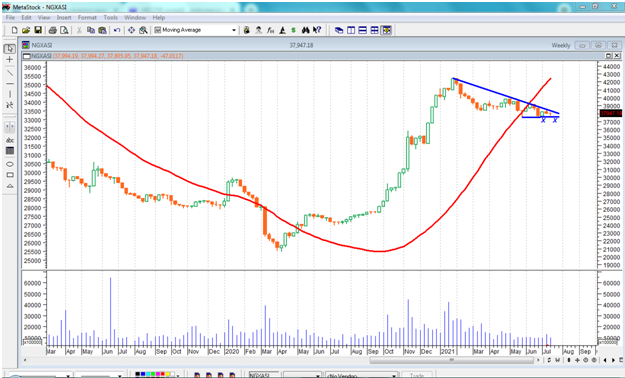Click the Weekly periodicity label
Screen dimensions: 625x378
561,45
